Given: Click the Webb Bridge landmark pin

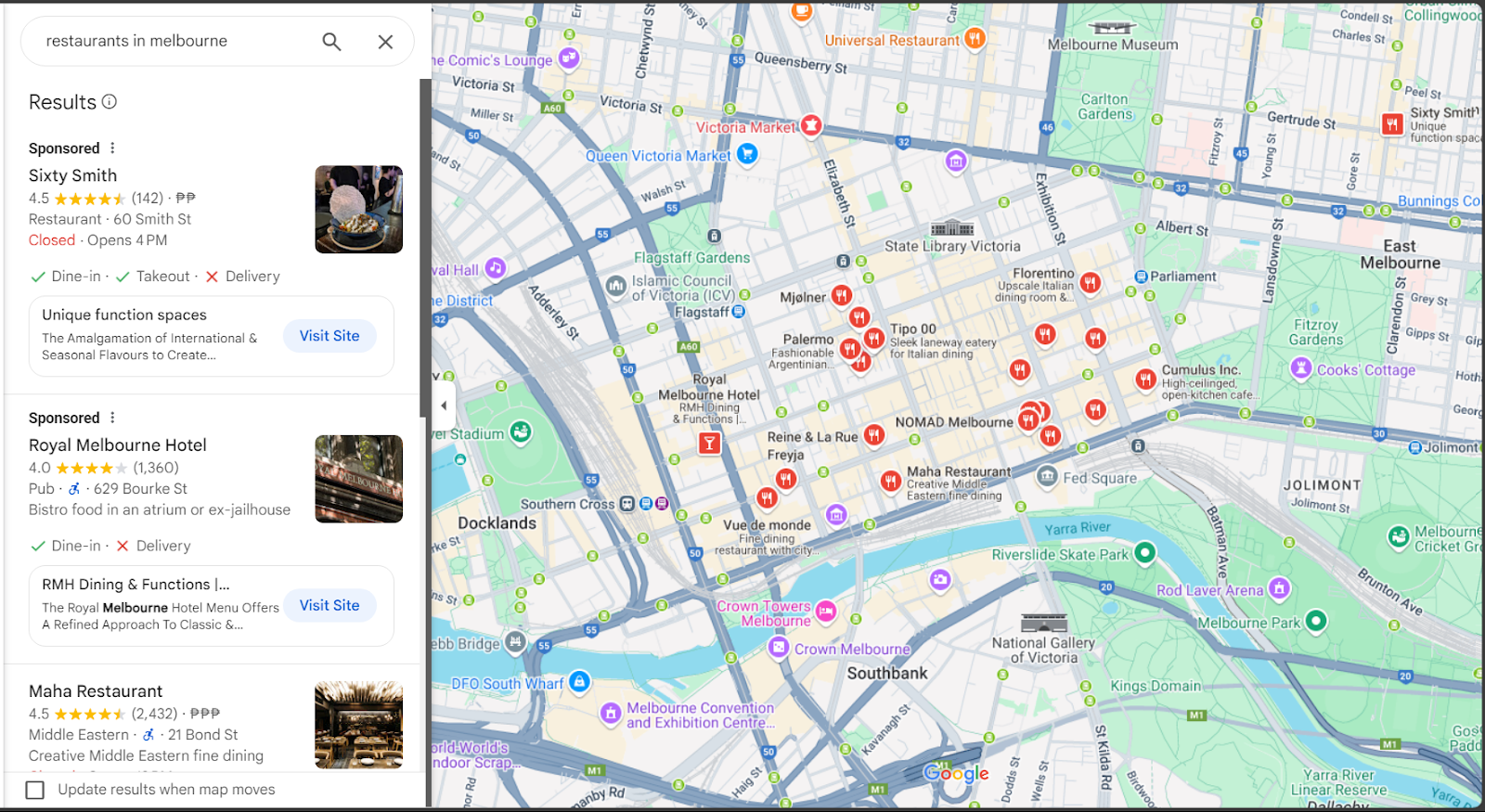Looking at the screenshot, I should 516,642.
